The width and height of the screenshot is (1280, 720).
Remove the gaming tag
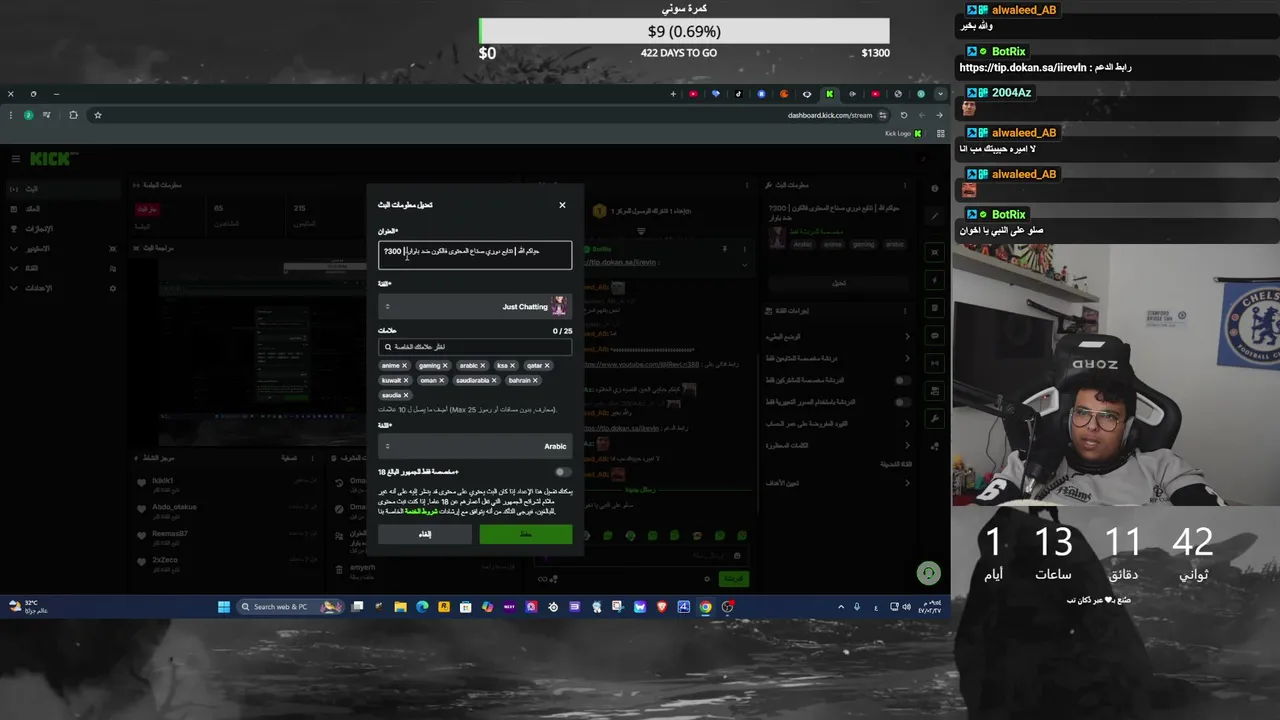tap(445, 366)
